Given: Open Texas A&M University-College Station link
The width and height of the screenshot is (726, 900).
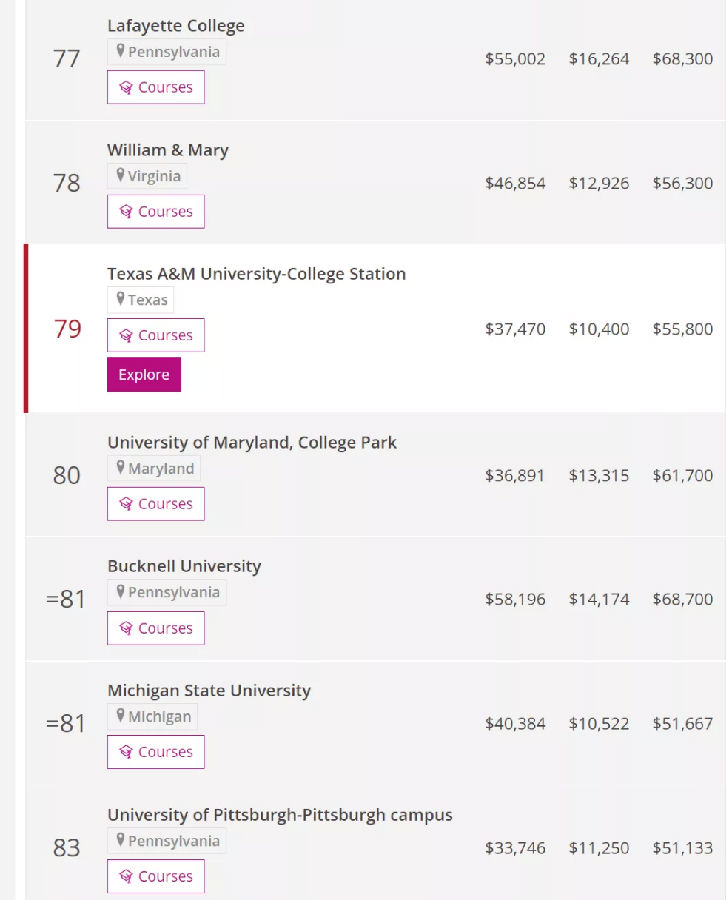Looking at the screenshot, I should (256, 274).
